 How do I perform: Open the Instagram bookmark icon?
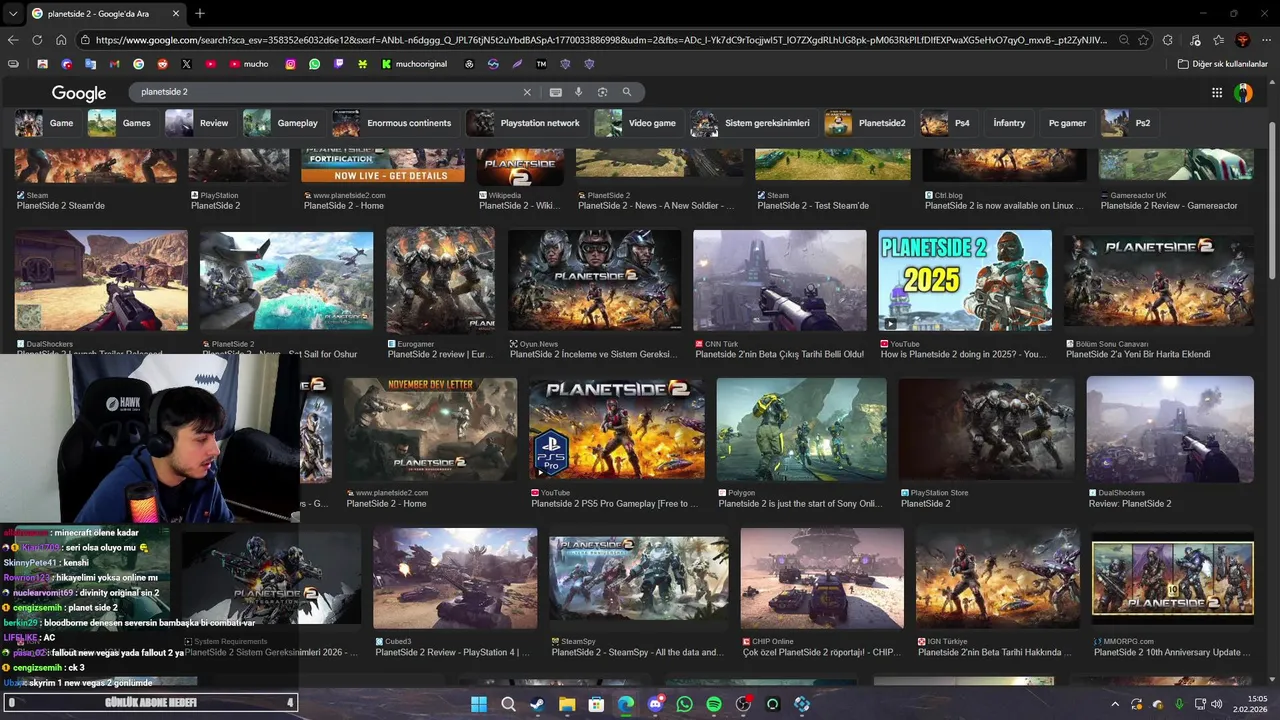point(291,64)
